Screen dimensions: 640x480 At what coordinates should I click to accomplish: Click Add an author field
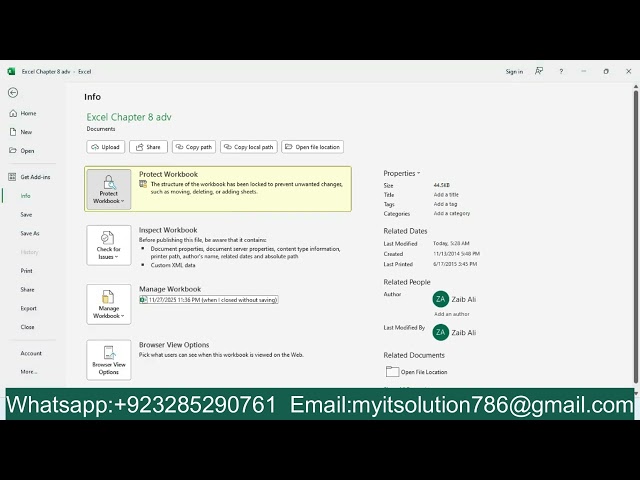click(x=451, y=314)
